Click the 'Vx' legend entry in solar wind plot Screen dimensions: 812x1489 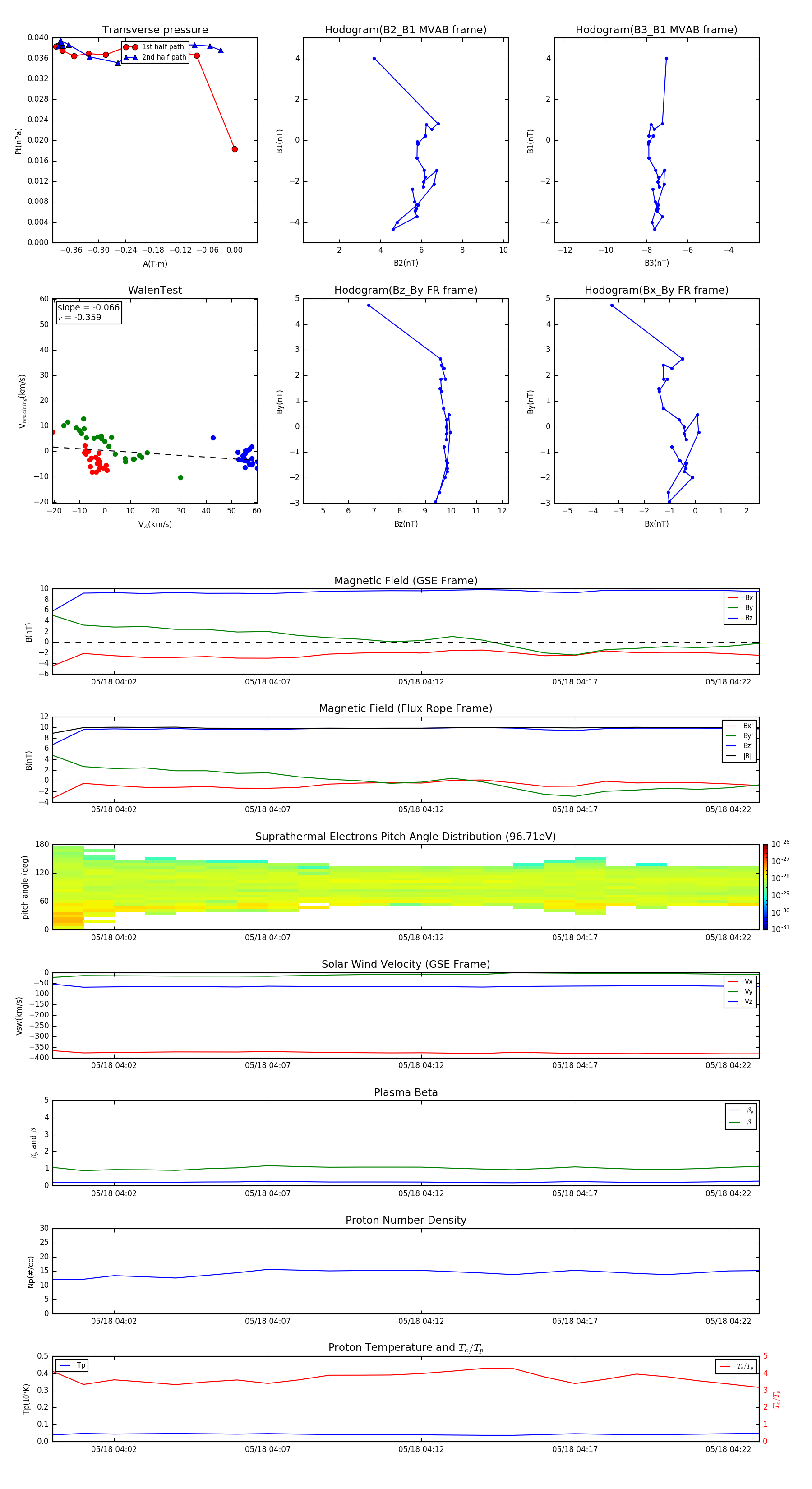tap(740, 982)
